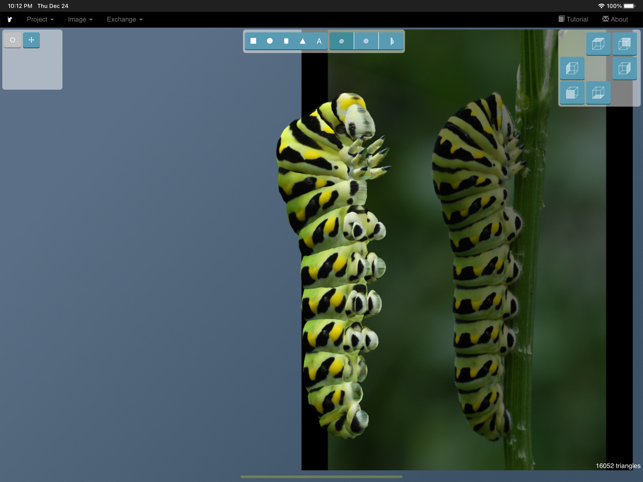Click the app logo in menu bar
This screenshot has height=482, width=643.
[10, 19]
